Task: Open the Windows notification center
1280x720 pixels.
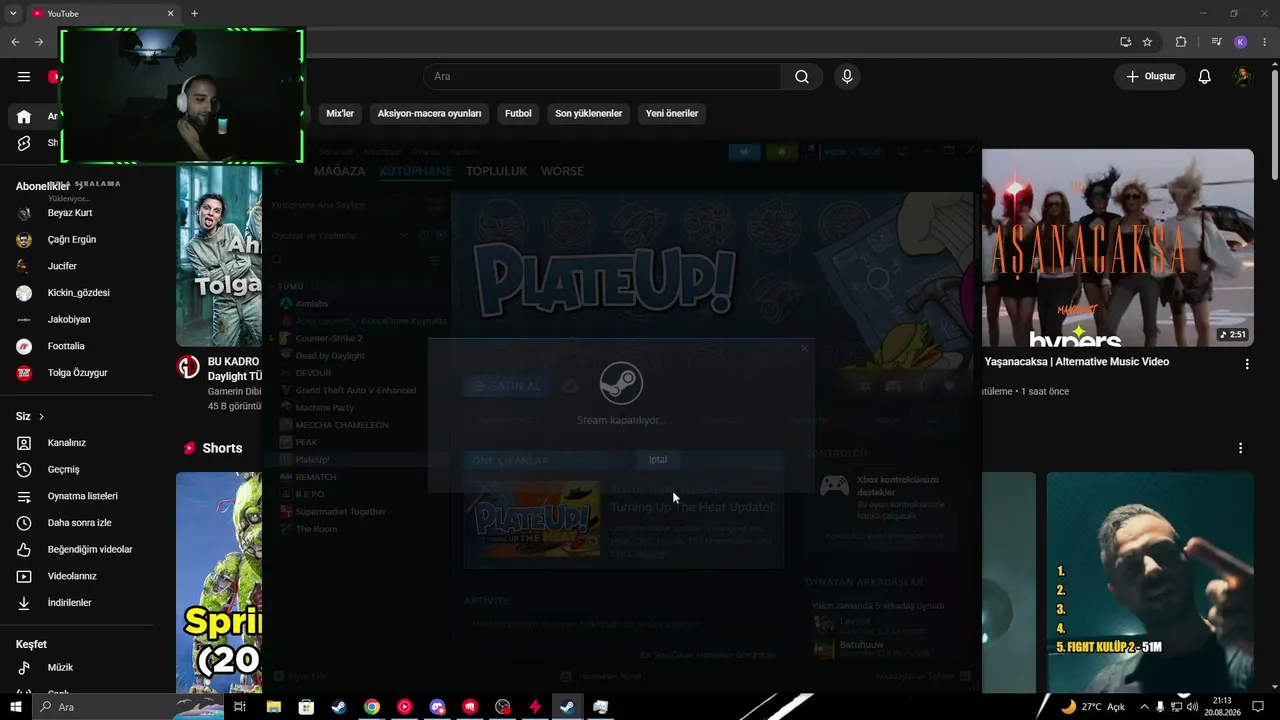Action: [x=1258, y=707]
